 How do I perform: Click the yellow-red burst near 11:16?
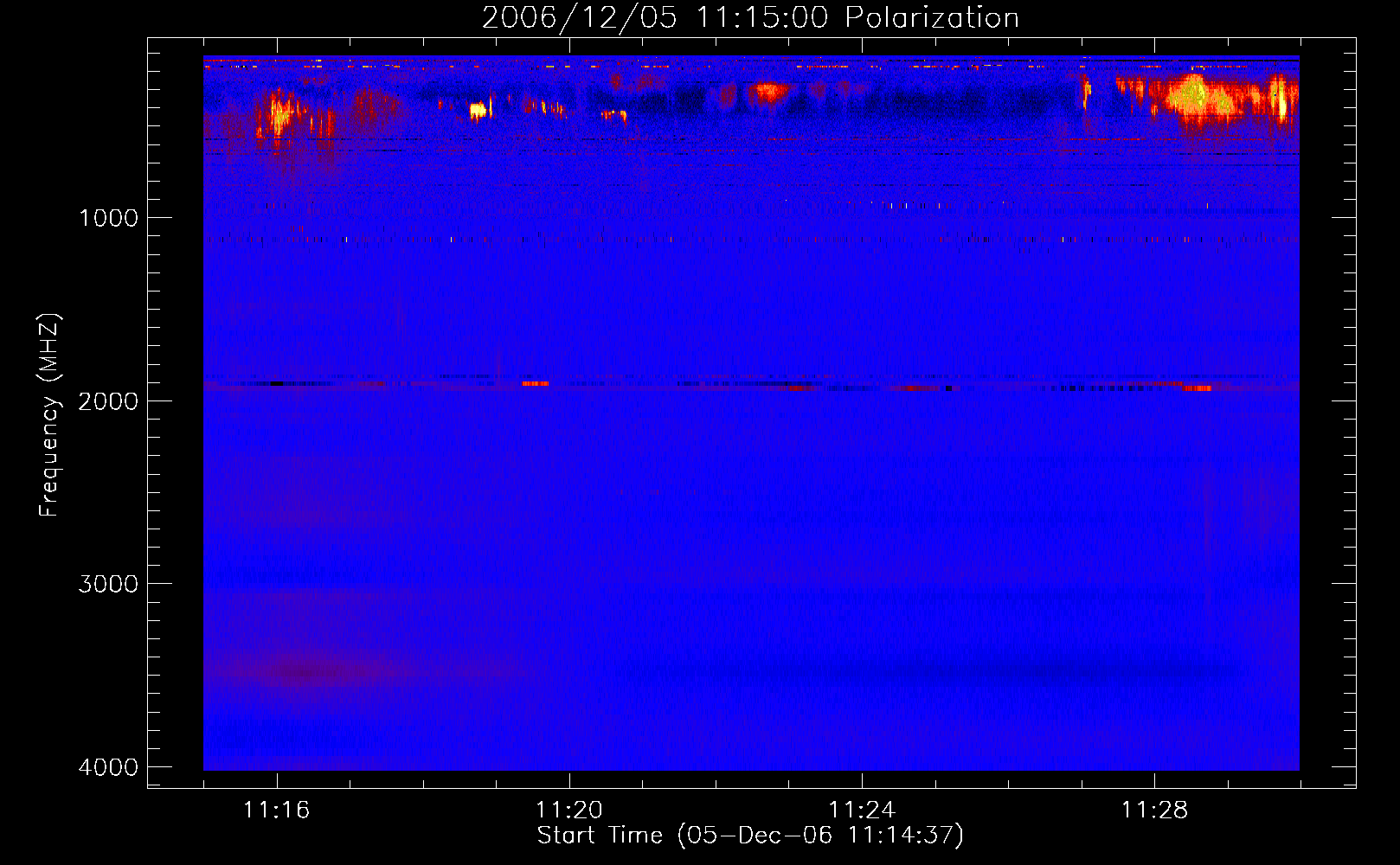[280, 112]
